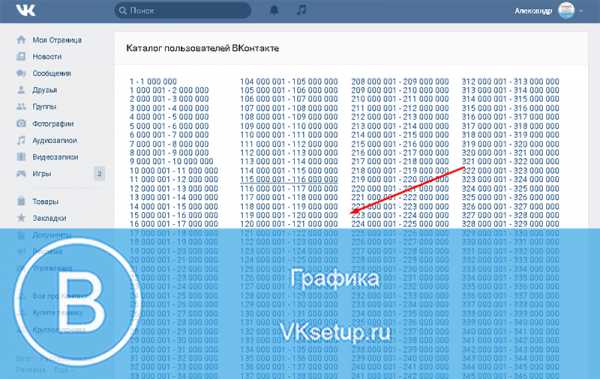
Task: Open range 326 000 001 - 327 000 000
Action: tap(510, 206)
